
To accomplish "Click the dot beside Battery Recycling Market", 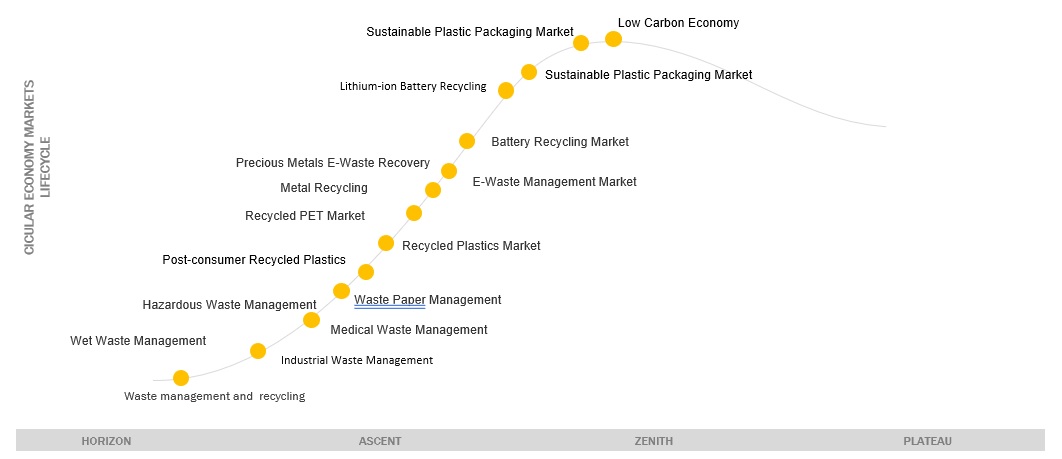I will click(x=466, y=141).
